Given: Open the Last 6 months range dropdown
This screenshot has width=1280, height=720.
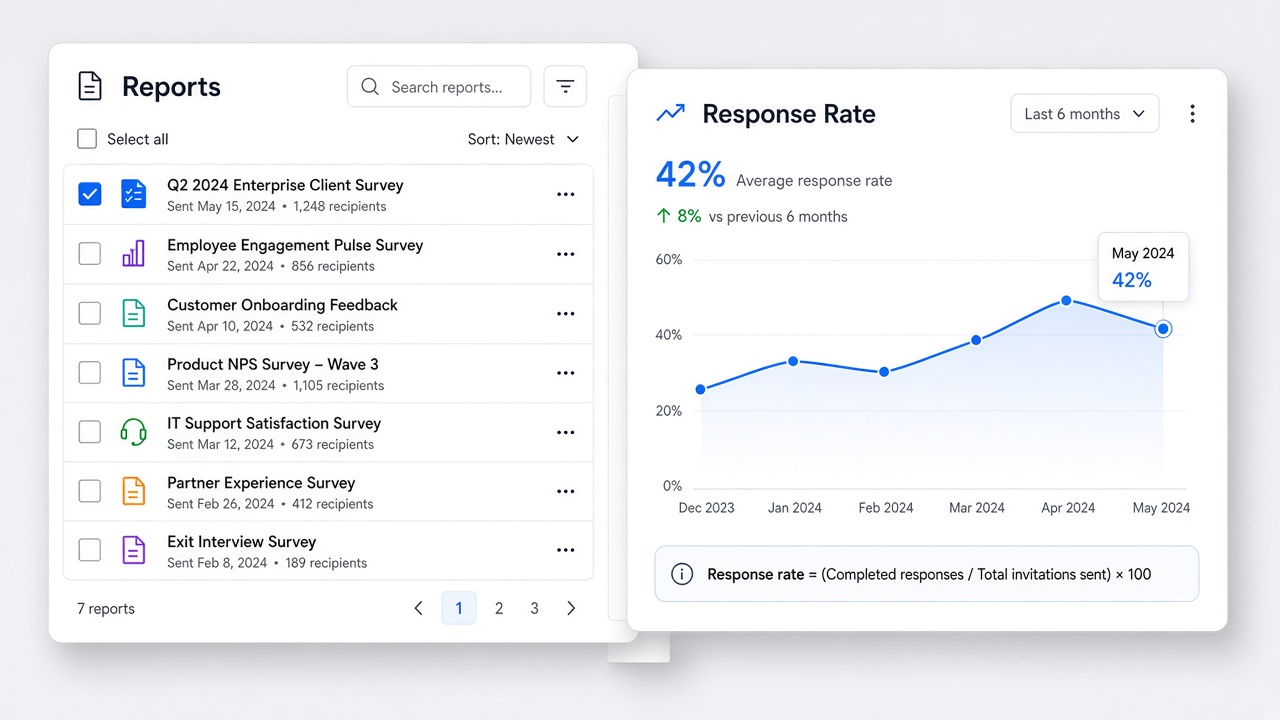Looking at the screenshot, I should click(1085, 114).
